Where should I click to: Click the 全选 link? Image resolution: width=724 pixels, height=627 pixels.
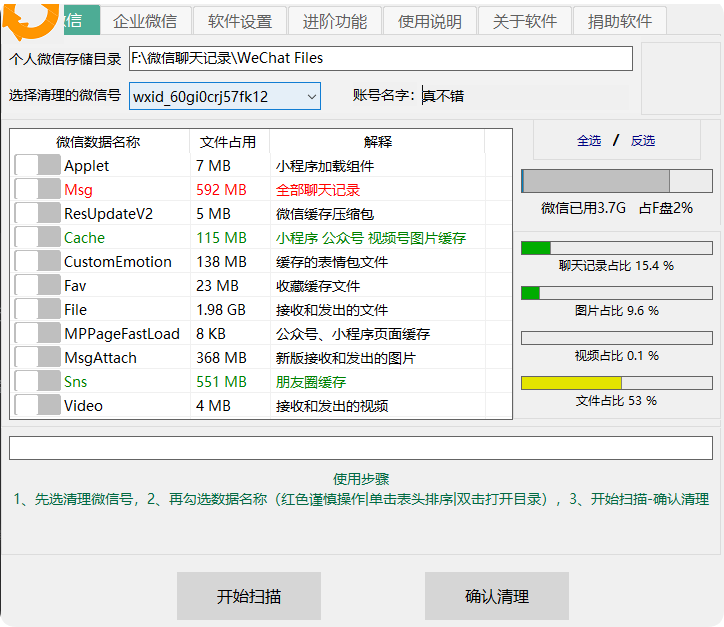tap(589, 140)
